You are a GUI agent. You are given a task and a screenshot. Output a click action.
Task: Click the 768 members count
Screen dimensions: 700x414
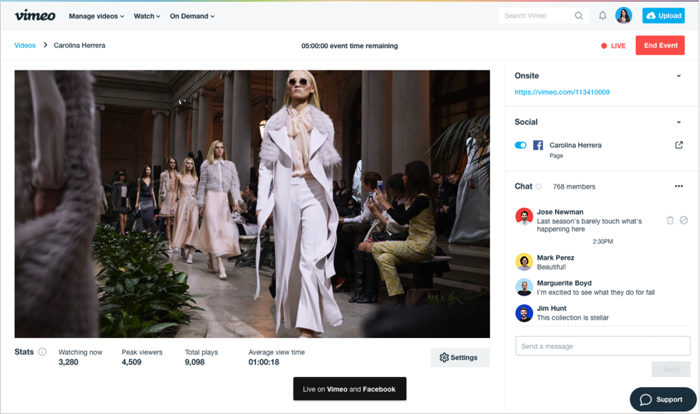(574, 187)
